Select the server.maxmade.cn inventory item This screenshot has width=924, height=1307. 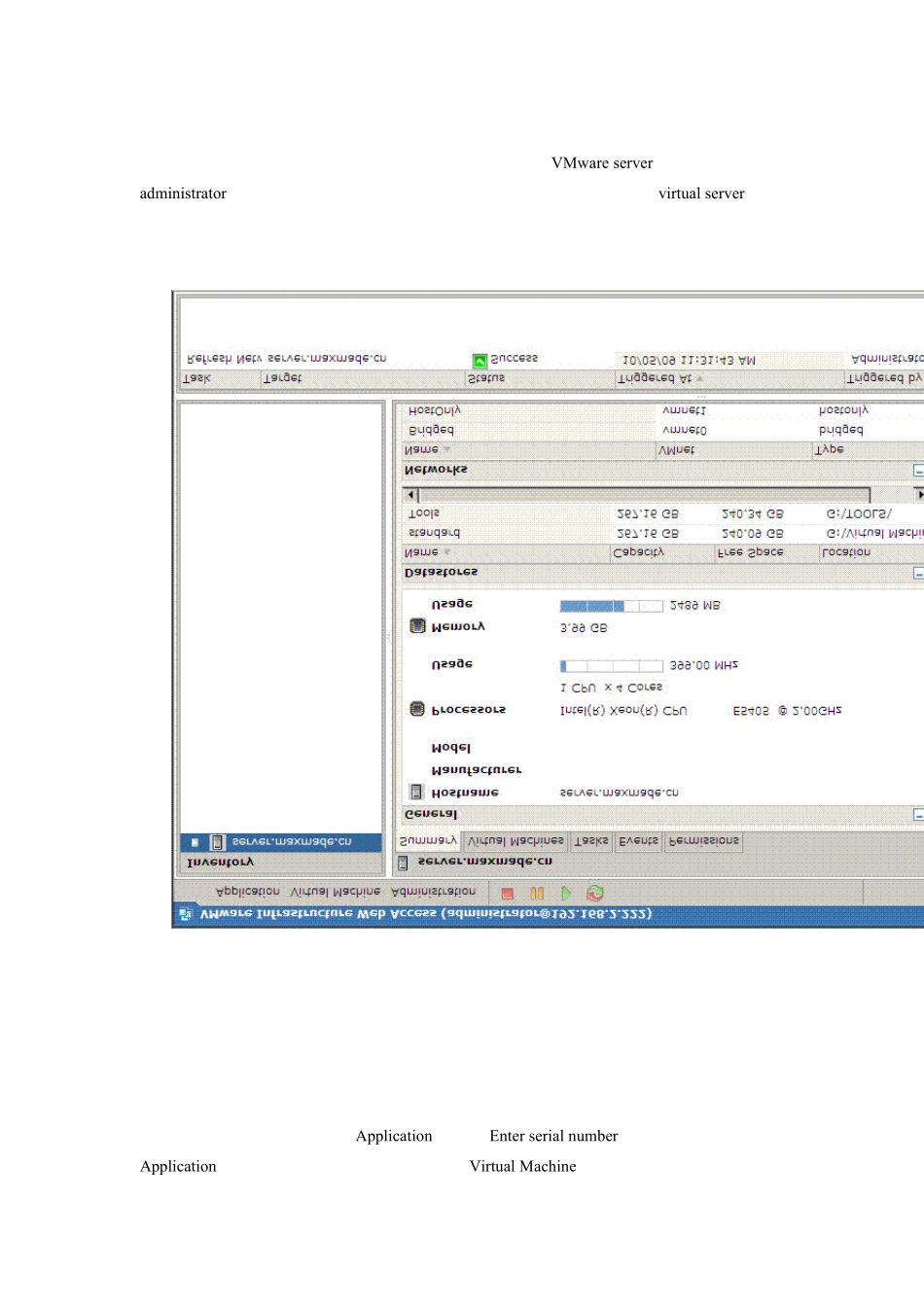coord(281,842)
